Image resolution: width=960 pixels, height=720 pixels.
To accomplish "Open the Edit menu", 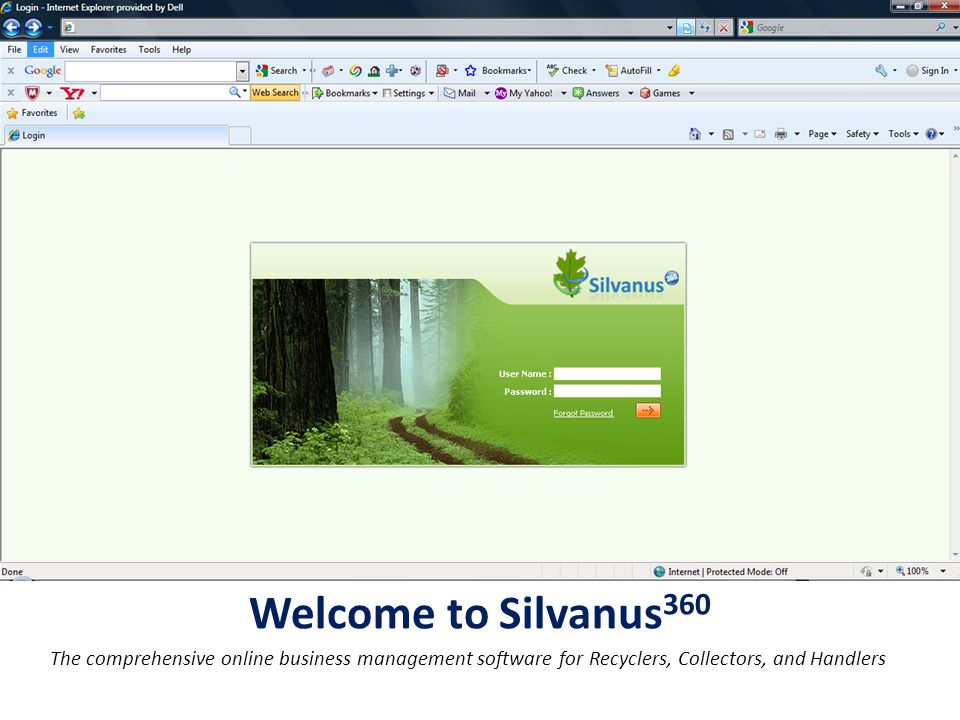I will pyautogui.click(x=40, y=50).
